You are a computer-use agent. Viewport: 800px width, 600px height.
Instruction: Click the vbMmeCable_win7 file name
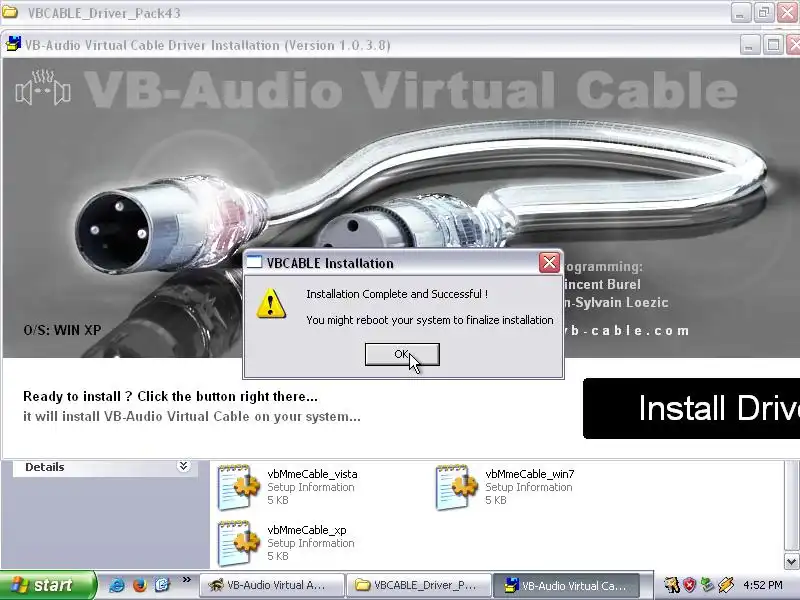click(530, 474)
